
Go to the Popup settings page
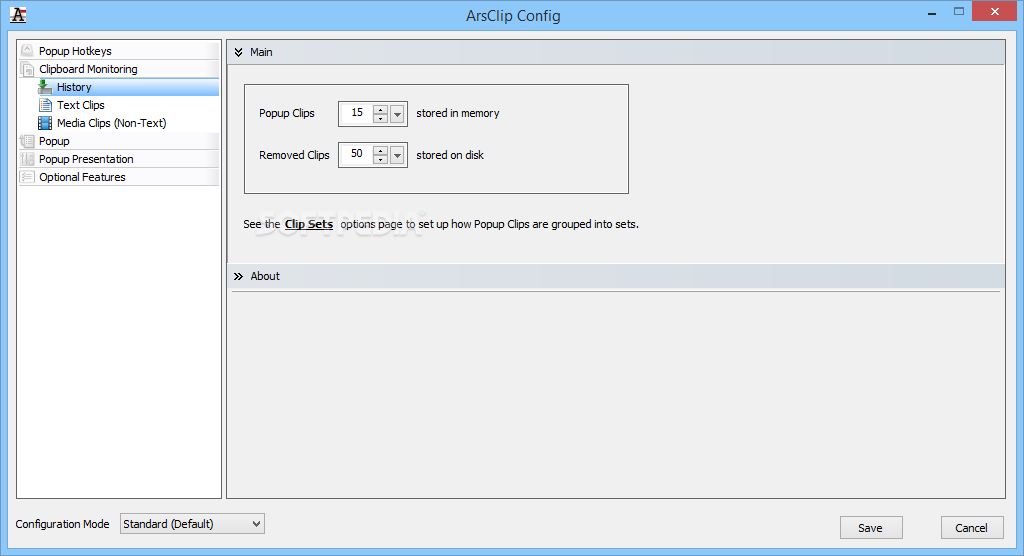(120, 141)
